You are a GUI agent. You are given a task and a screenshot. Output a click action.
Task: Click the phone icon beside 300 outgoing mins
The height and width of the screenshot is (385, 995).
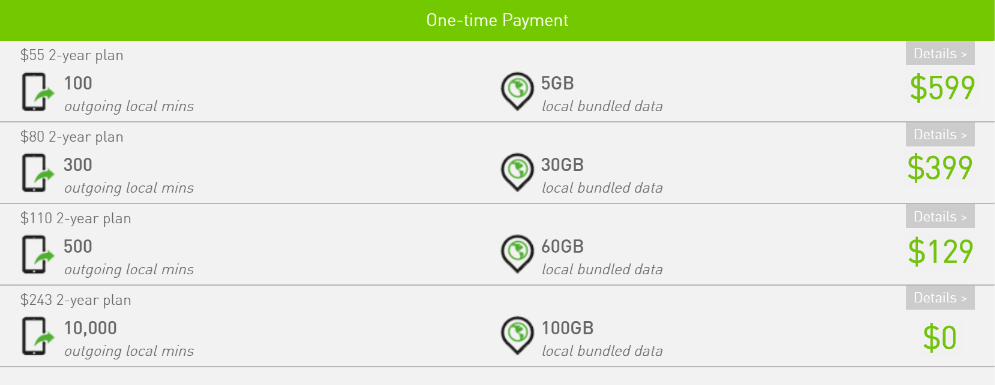pos(38,173)
